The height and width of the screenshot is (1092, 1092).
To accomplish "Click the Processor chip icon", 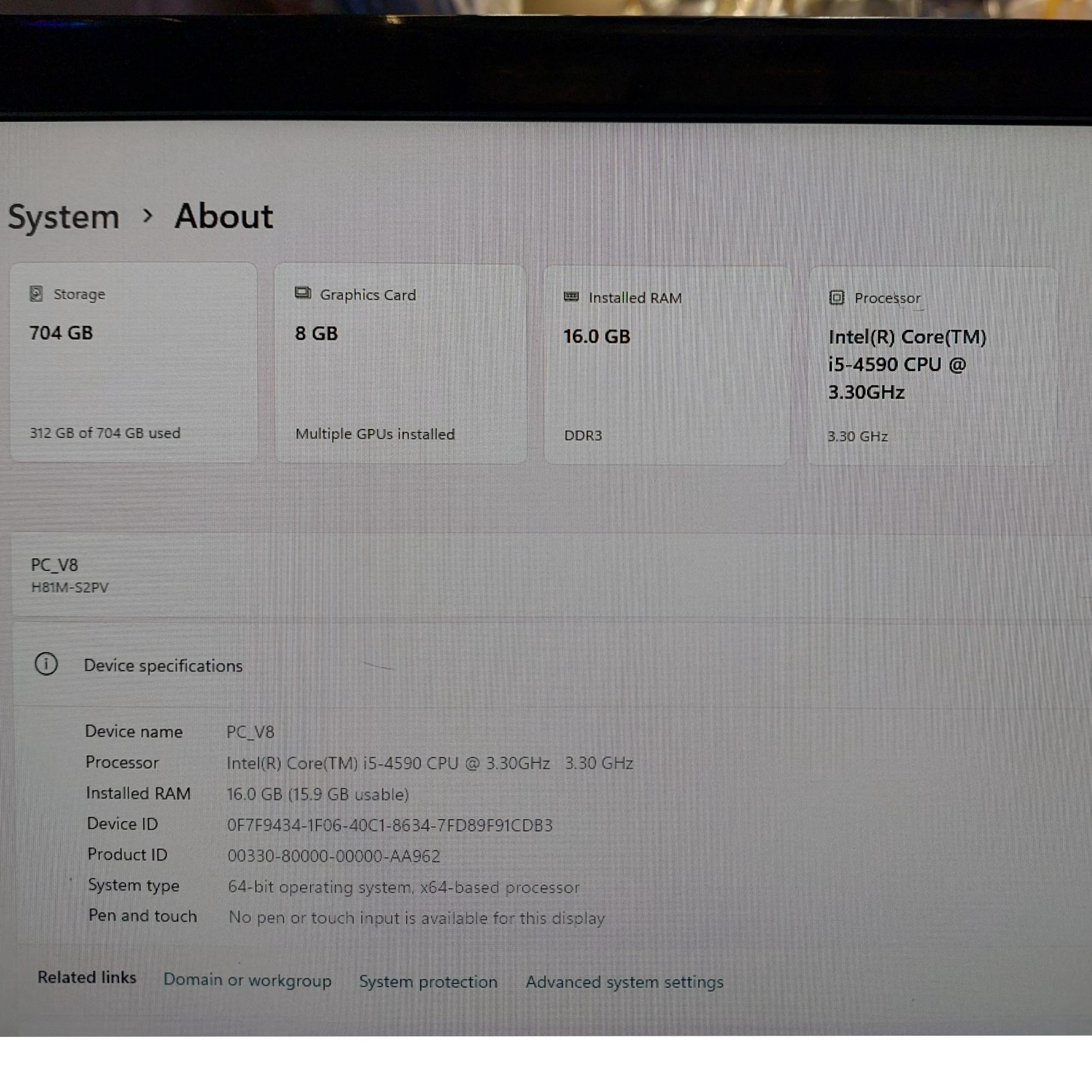I will pyautogui.click(x=837, y=298).
